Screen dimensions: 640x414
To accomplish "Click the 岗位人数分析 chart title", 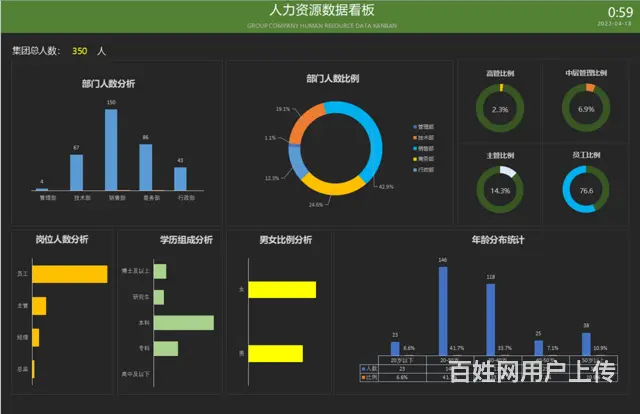I will pos(62,239).
